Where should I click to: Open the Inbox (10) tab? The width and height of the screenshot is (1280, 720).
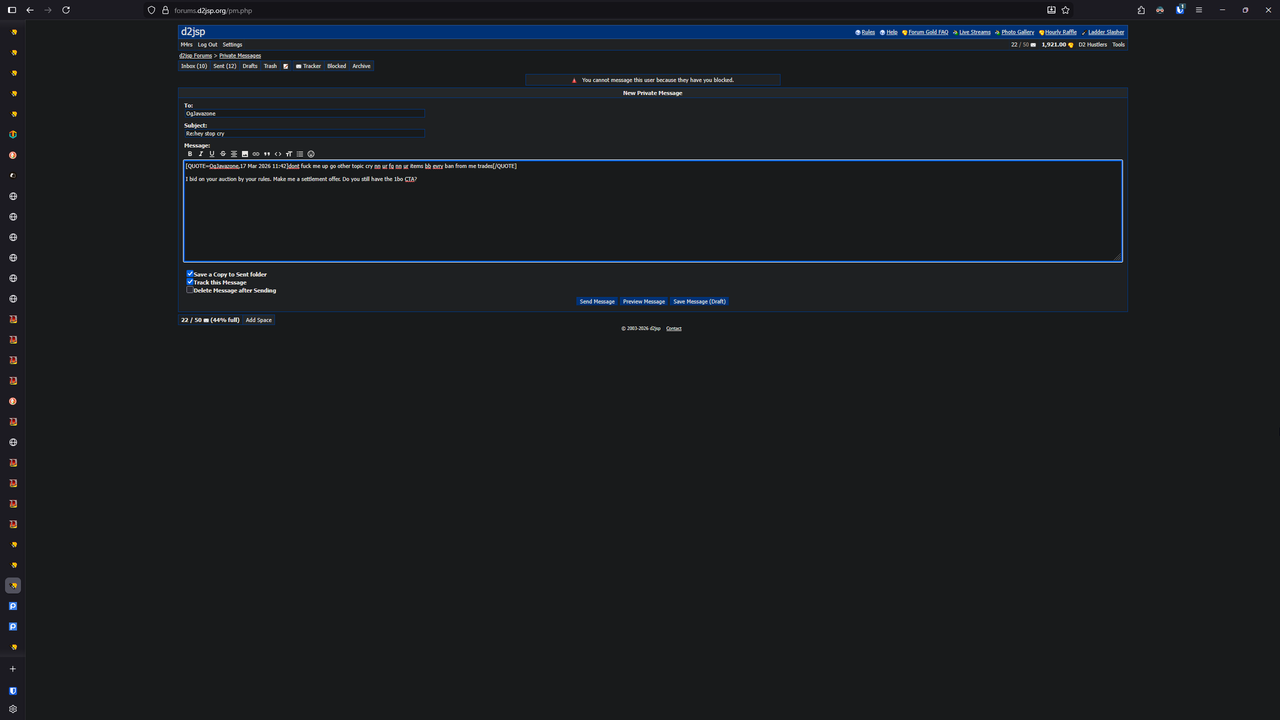point(194,66)
